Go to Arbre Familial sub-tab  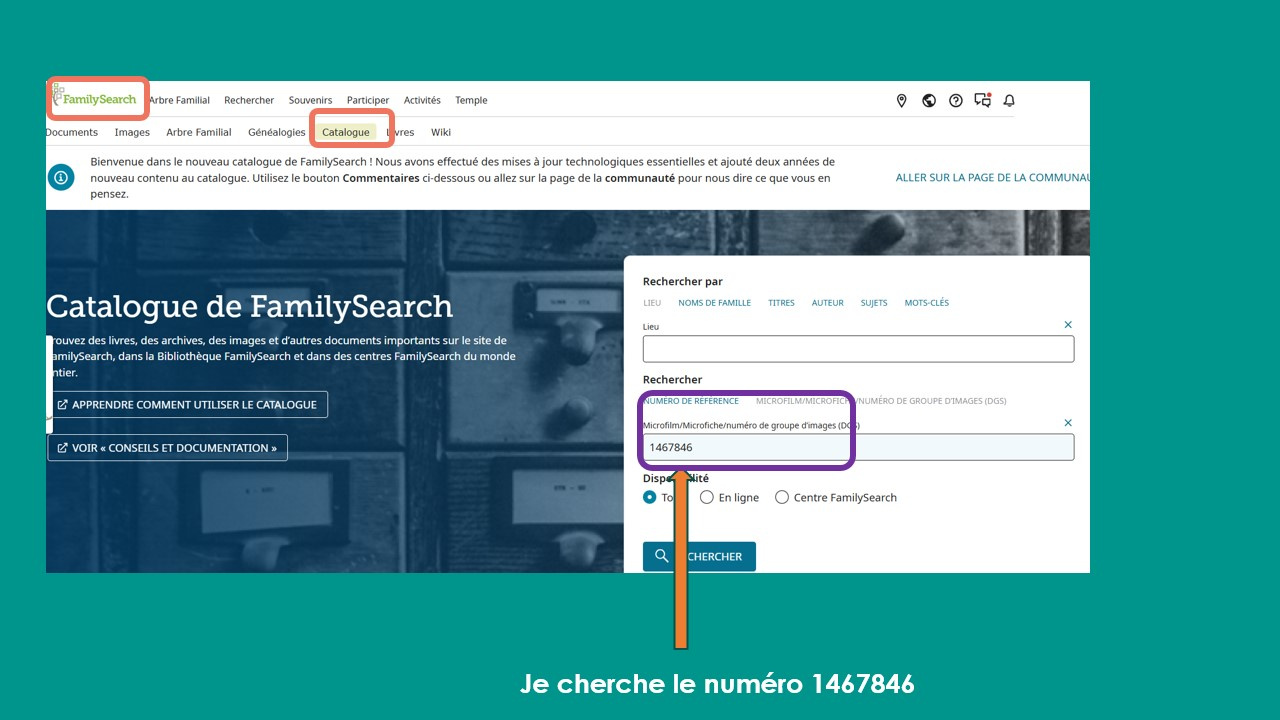[199, 132]
